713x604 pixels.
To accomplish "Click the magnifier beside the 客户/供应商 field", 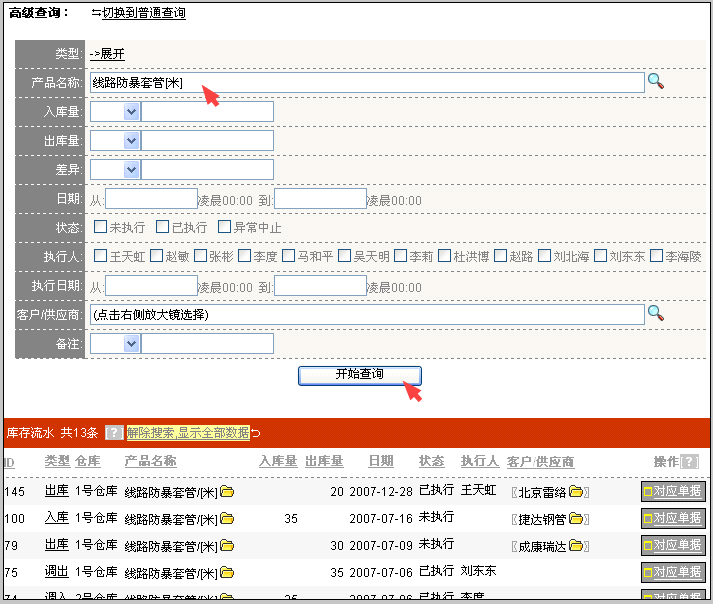I will coord(656,314).
